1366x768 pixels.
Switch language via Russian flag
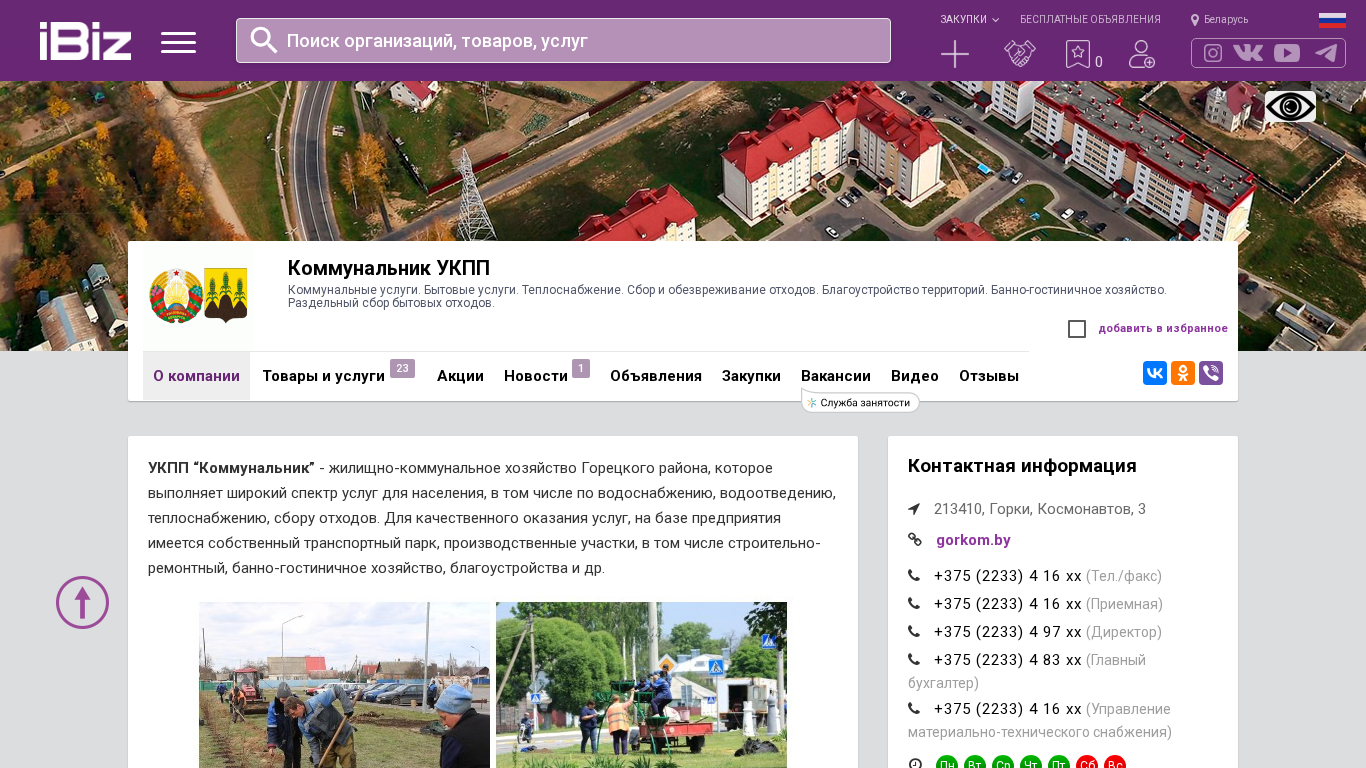tap(1332, 20)
